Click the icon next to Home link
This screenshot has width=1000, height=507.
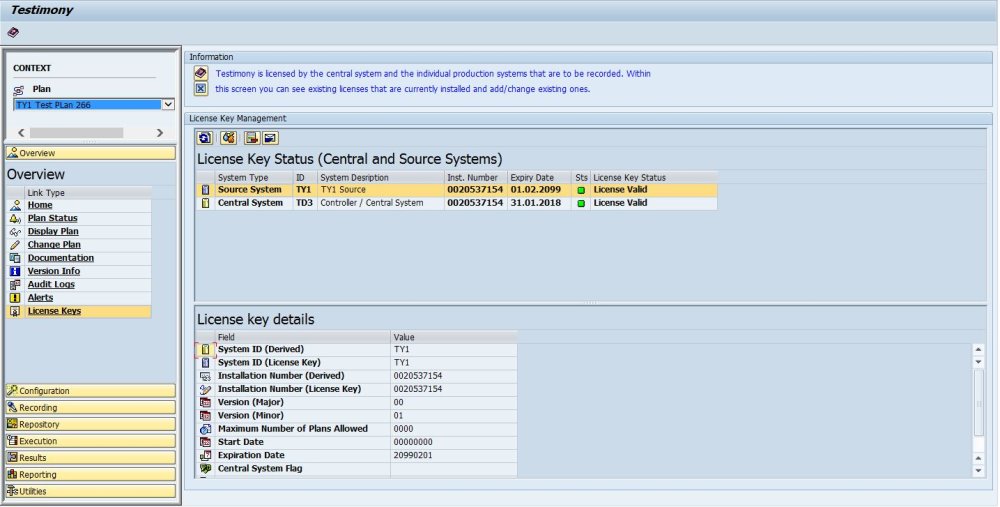click(15, 205)
